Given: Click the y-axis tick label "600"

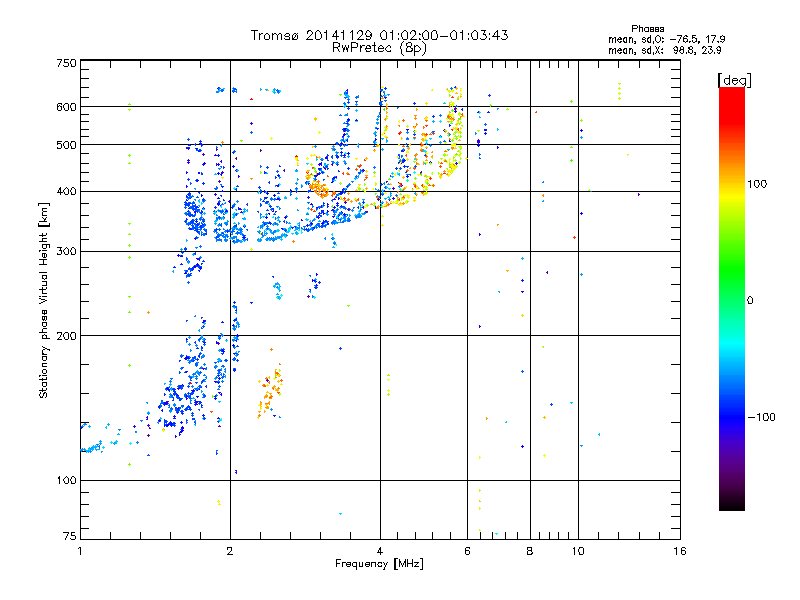Looking at the screenshot, I should (x=66, y=107).
